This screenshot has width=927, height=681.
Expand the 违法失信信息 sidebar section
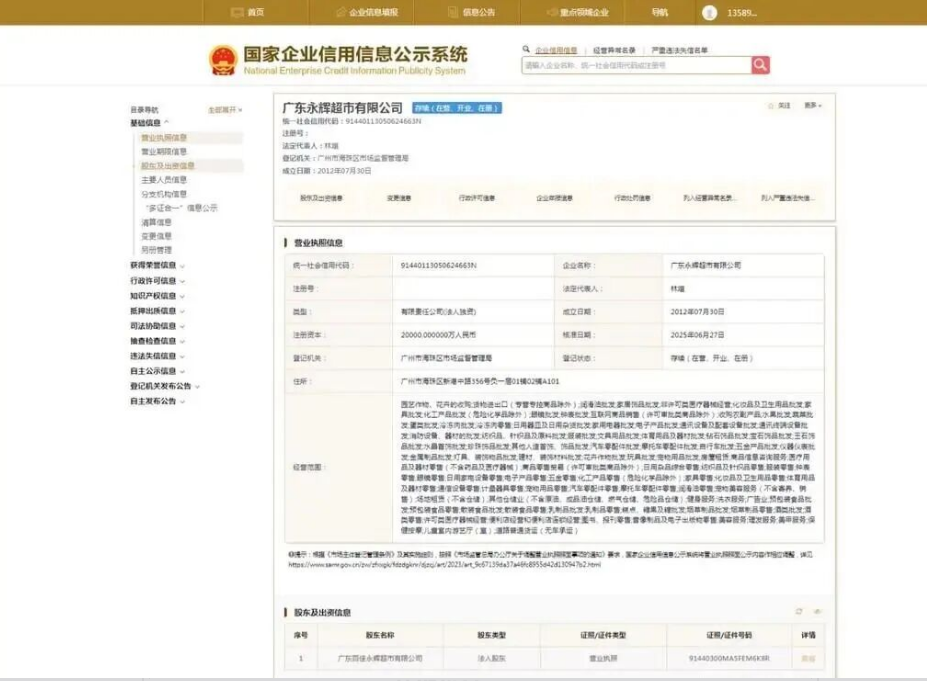click(158, 356)
